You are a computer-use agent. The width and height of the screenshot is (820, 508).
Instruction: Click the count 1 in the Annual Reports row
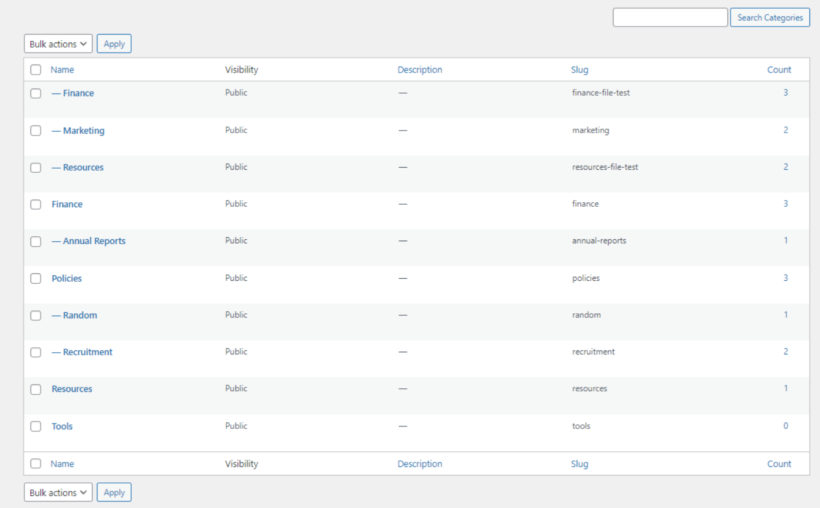[x=785, y=241]
